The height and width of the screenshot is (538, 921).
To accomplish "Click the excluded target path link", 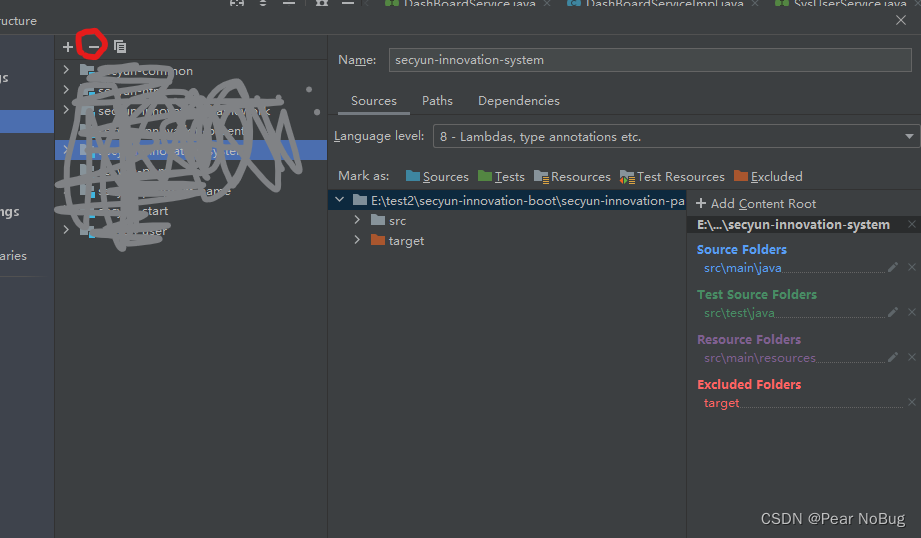I will point(721,404).
